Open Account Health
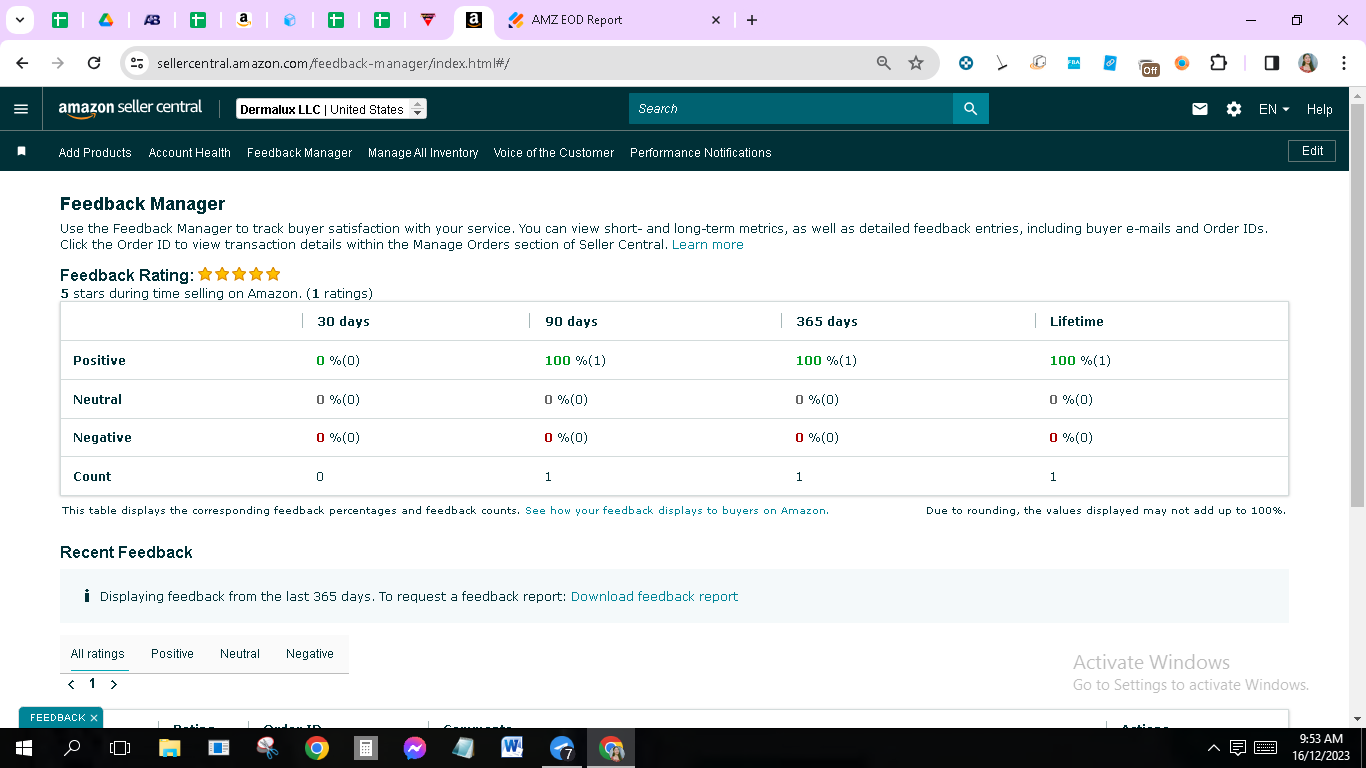The image size is (1366, 768). [x=189, y=153]
